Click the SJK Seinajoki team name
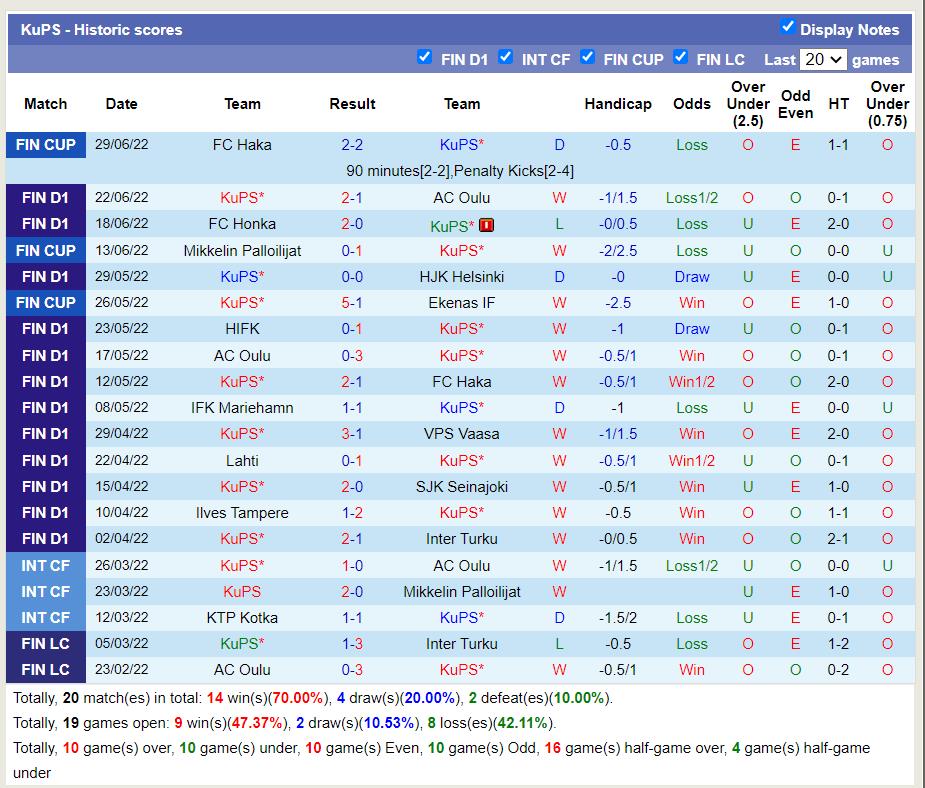Viewport: 925px width, 788px height. coord(461,487)
